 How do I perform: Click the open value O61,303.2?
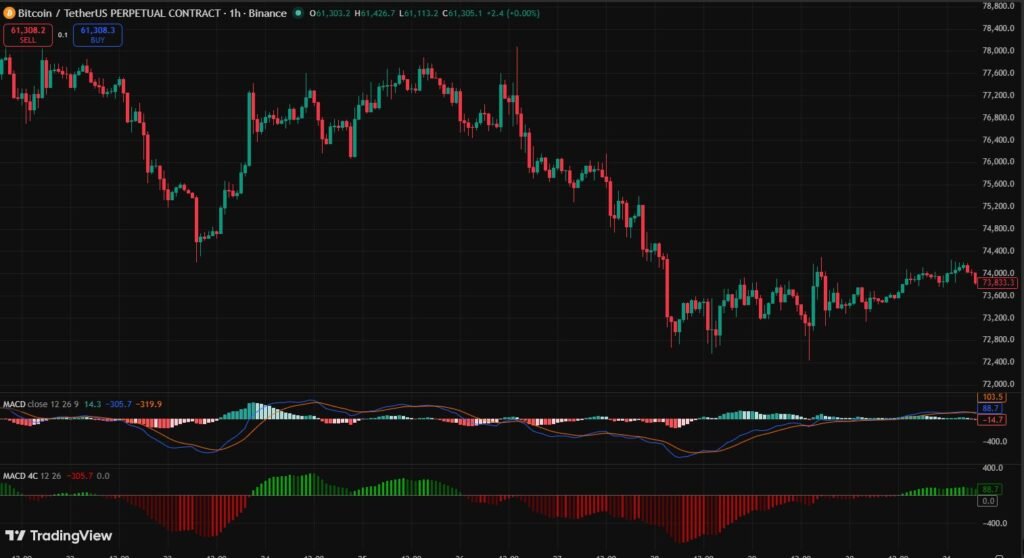coord(330,13)
